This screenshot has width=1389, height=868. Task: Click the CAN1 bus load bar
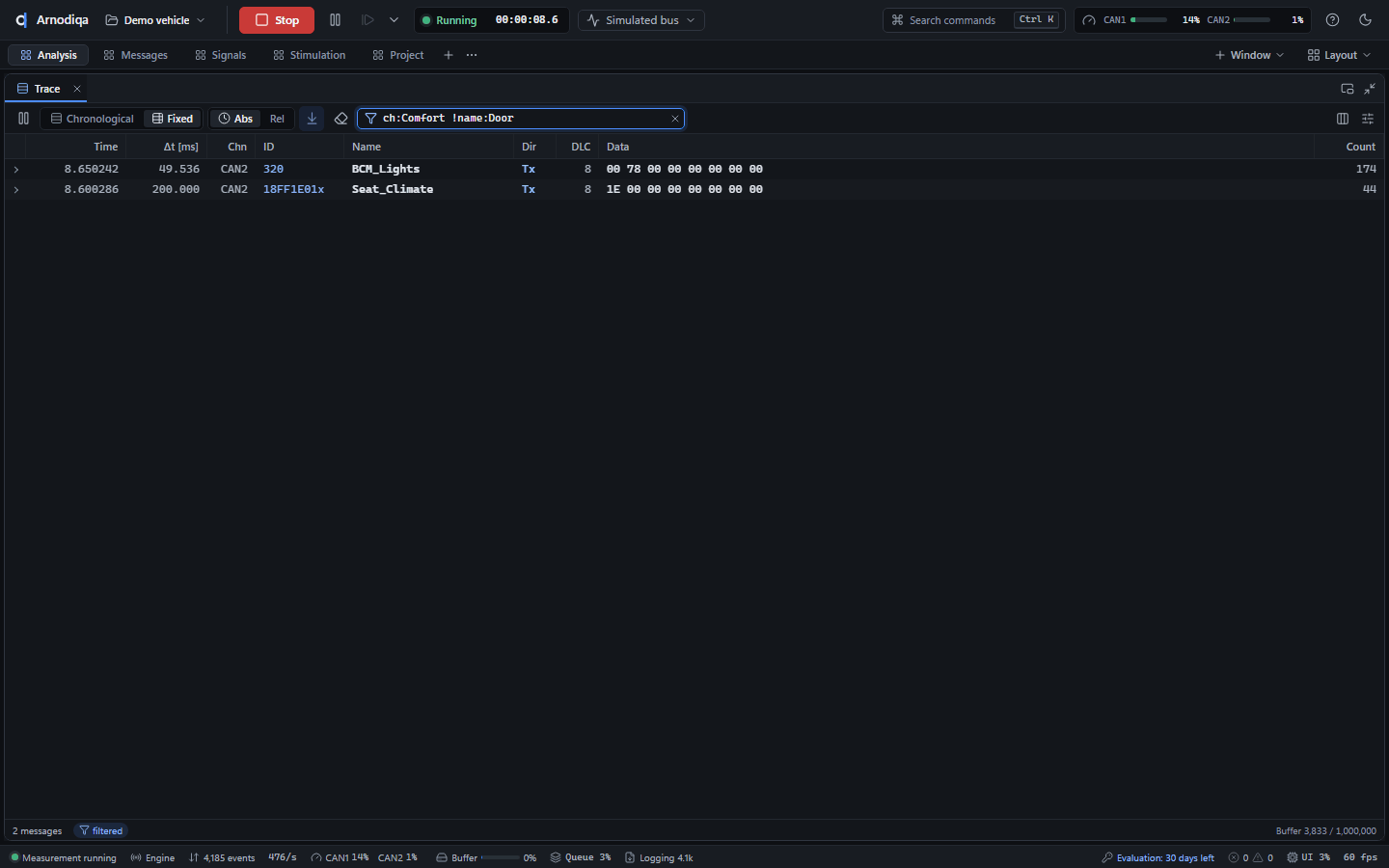pyautogui.click(x=1148, y=20)
